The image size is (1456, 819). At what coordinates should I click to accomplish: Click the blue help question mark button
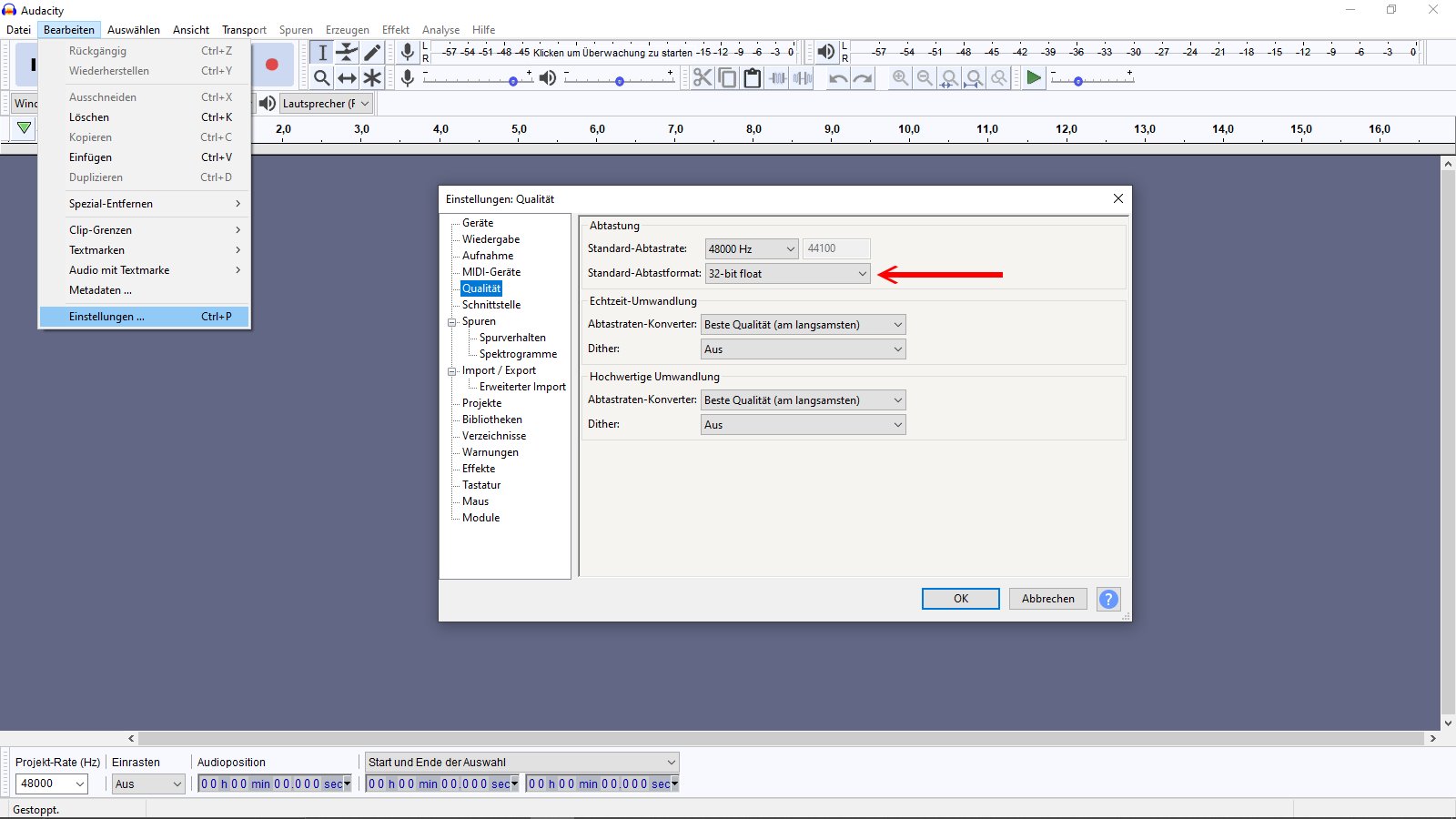pyautogui.click(x=1108, y=599)
